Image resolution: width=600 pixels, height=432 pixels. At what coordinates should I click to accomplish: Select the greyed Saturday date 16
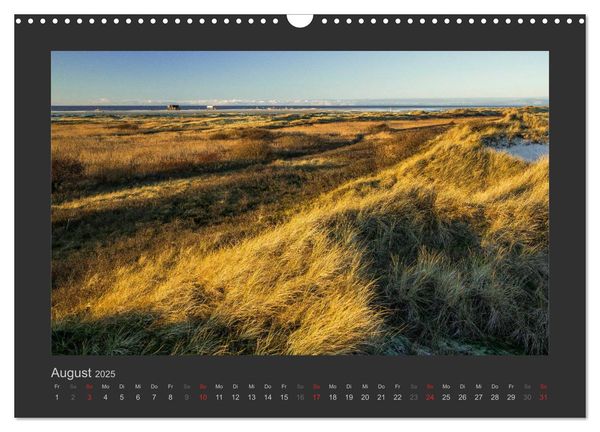pos(300,397)
